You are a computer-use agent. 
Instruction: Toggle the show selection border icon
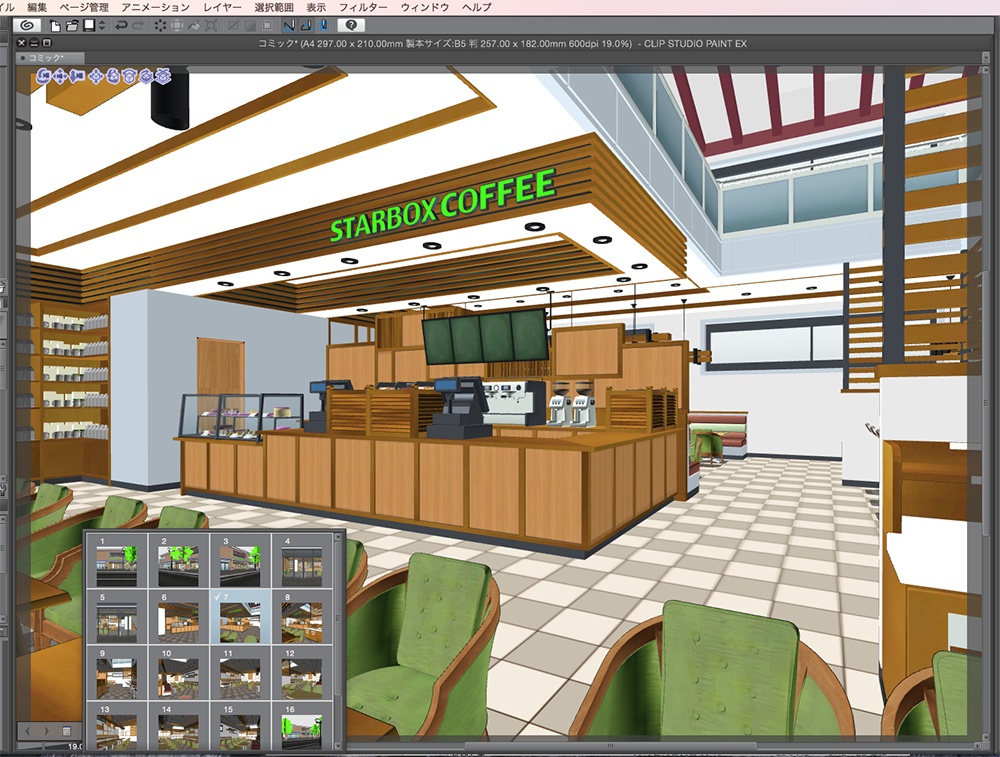[267, 26]
